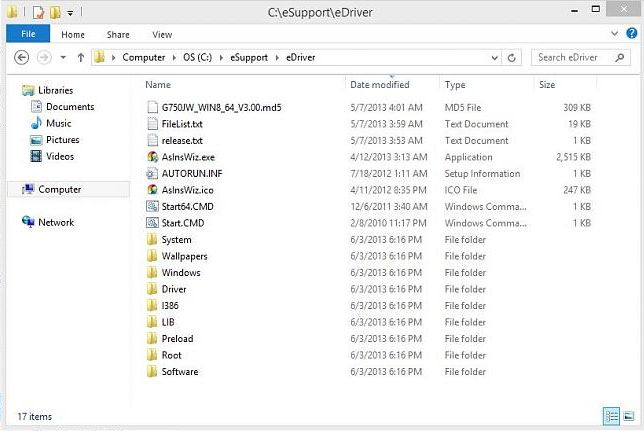Click the Back navigation arrow
Viewport: 644px width, 431px height.
(21, 57)
